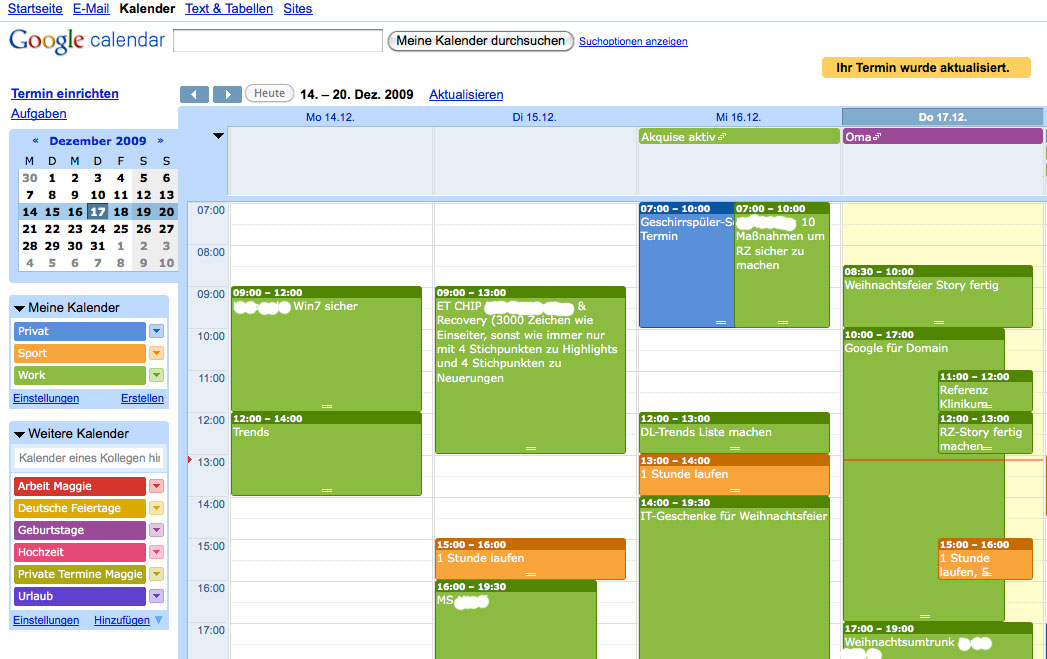
Task: Collapse the Weitere Kalender section
Action: point(20,434)
